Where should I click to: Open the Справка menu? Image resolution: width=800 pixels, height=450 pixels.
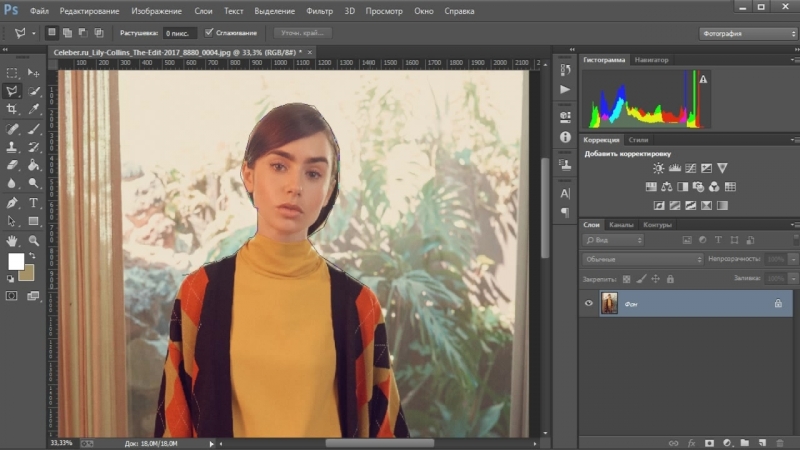coord(459,11)
